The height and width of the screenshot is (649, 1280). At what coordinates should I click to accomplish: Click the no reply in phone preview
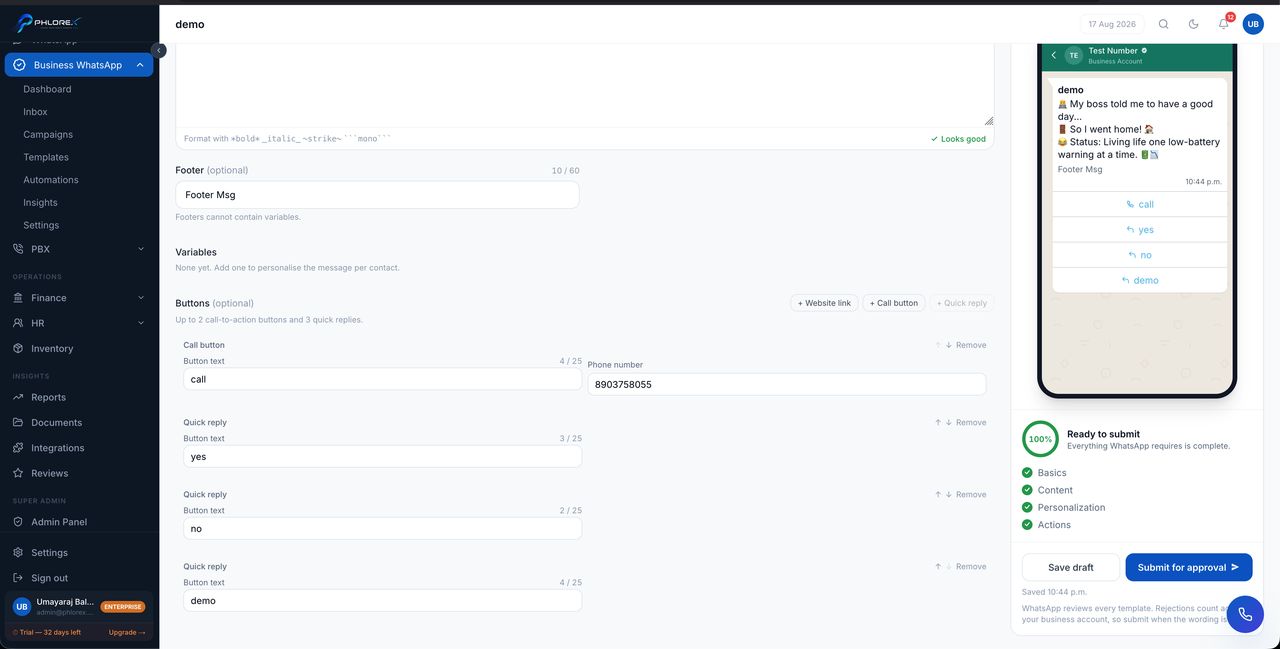(x=1140, y=255)
